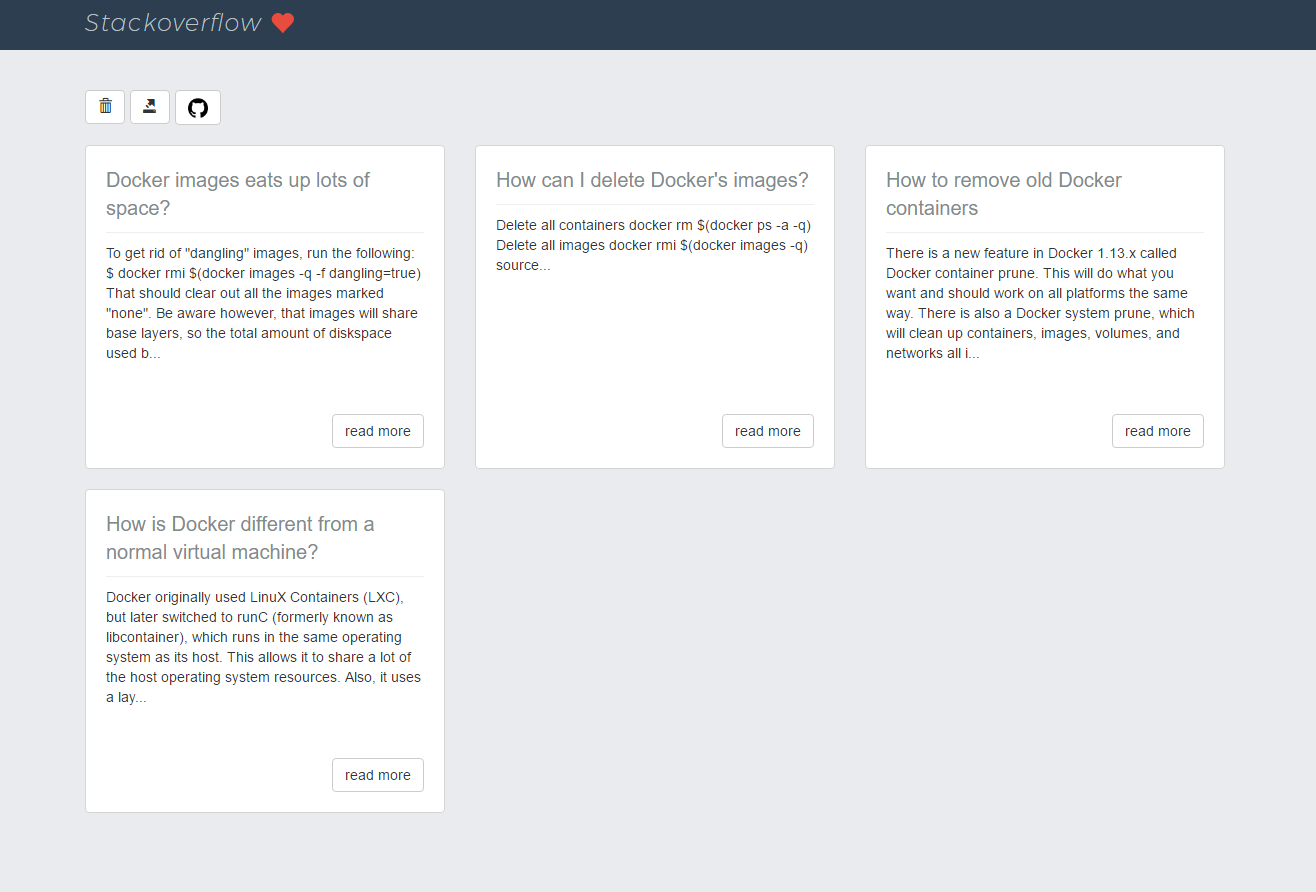Click the text starting 'To get rid of "dangling" images'
The height and width of the screenshot is (892, 1316).
(264, 303)
